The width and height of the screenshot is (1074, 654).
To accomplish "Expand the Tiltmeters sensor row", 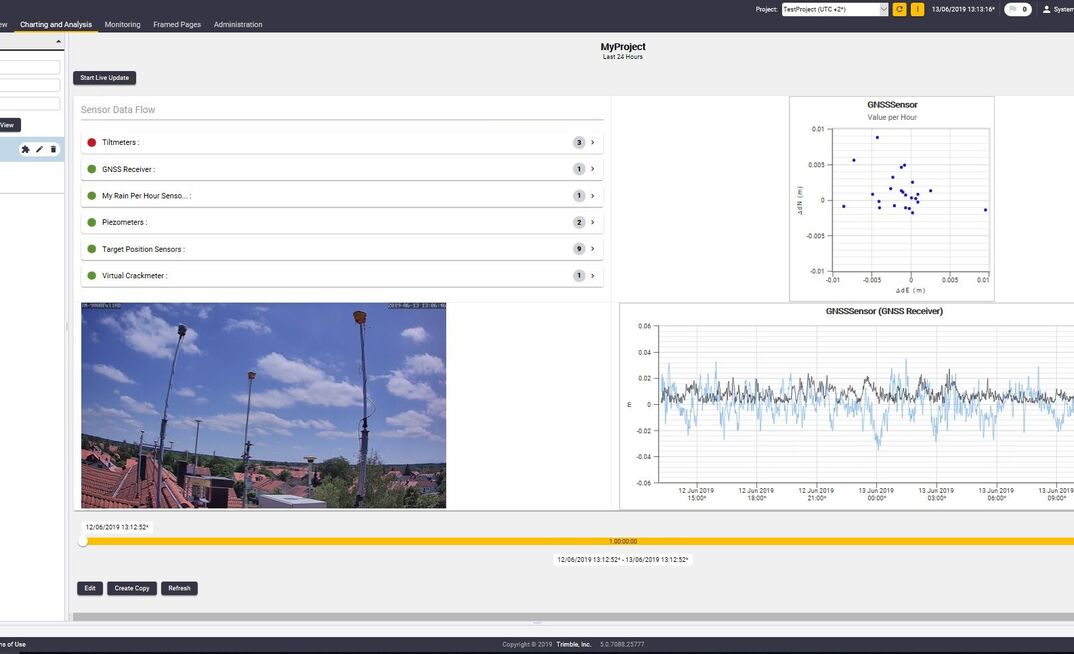I will [x=592, y=142].
